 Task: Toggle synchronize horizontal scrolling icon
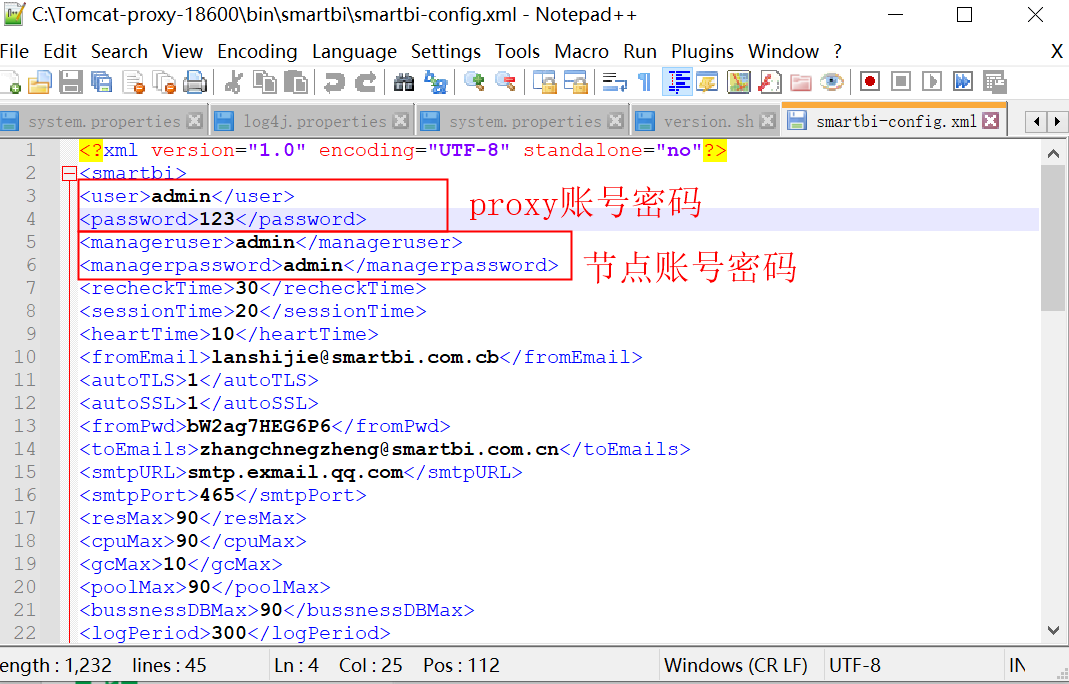click(575, 83)
